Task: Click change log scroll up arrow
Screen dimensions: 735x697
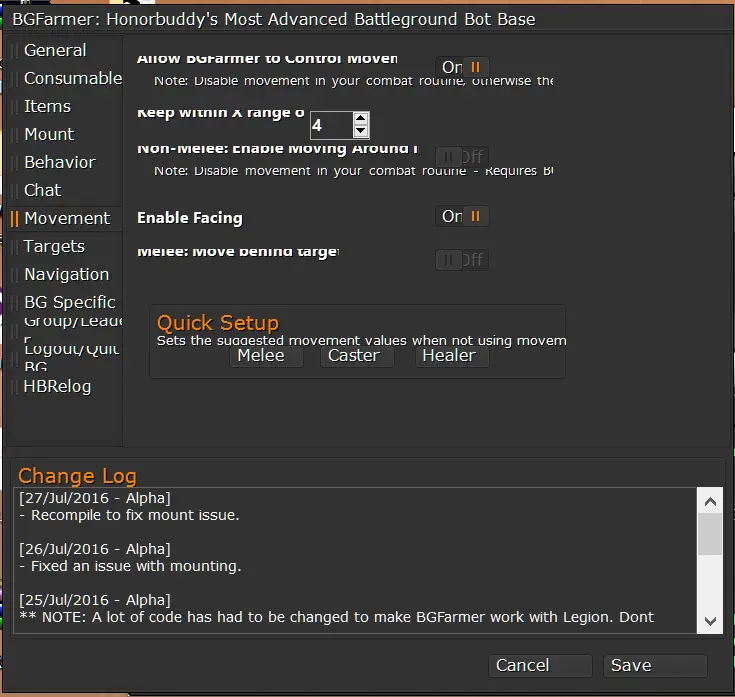Action: tap(710, 502)
